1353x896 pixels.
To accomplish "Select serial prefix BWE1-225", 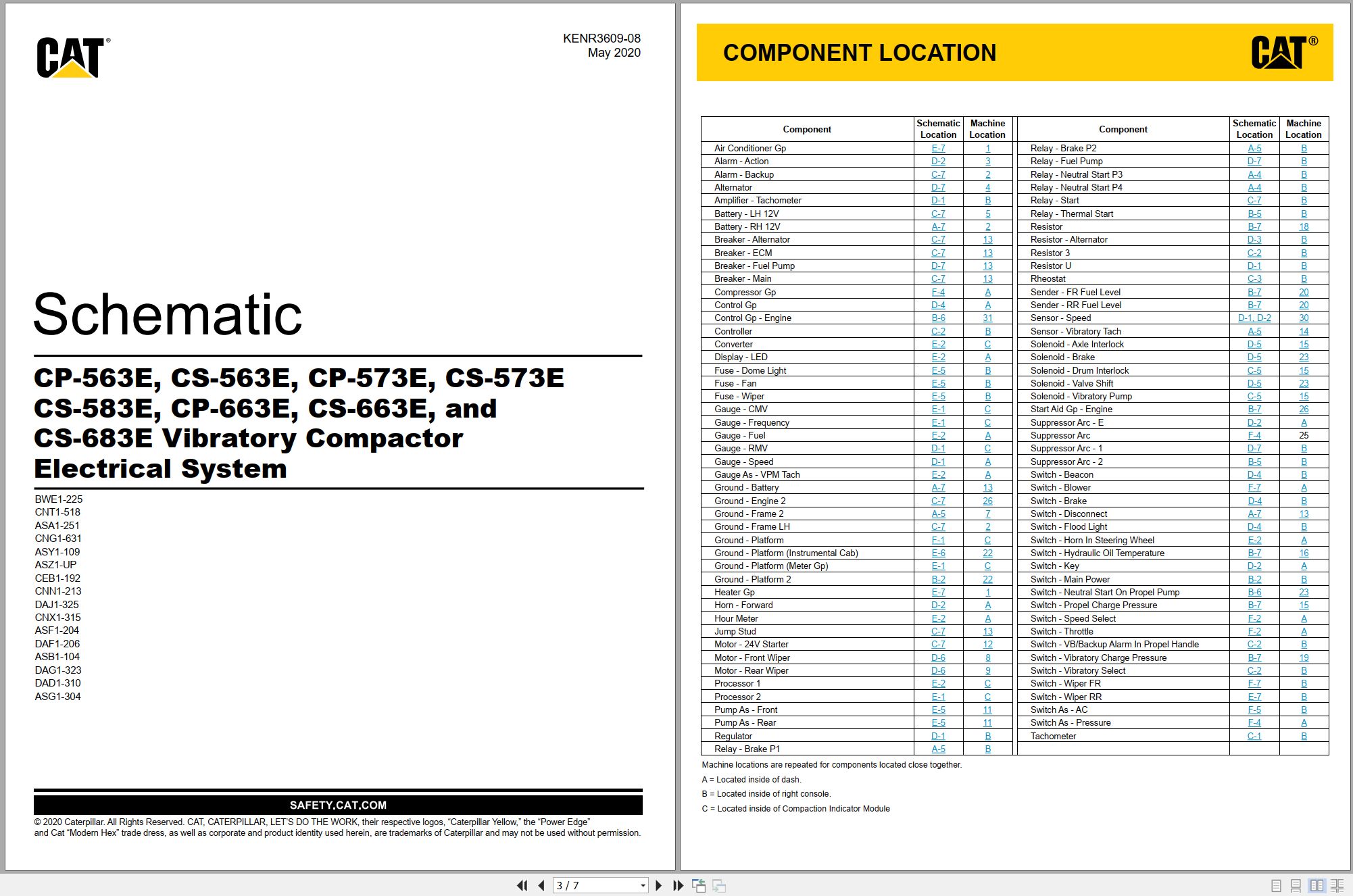I will (59, 499).
